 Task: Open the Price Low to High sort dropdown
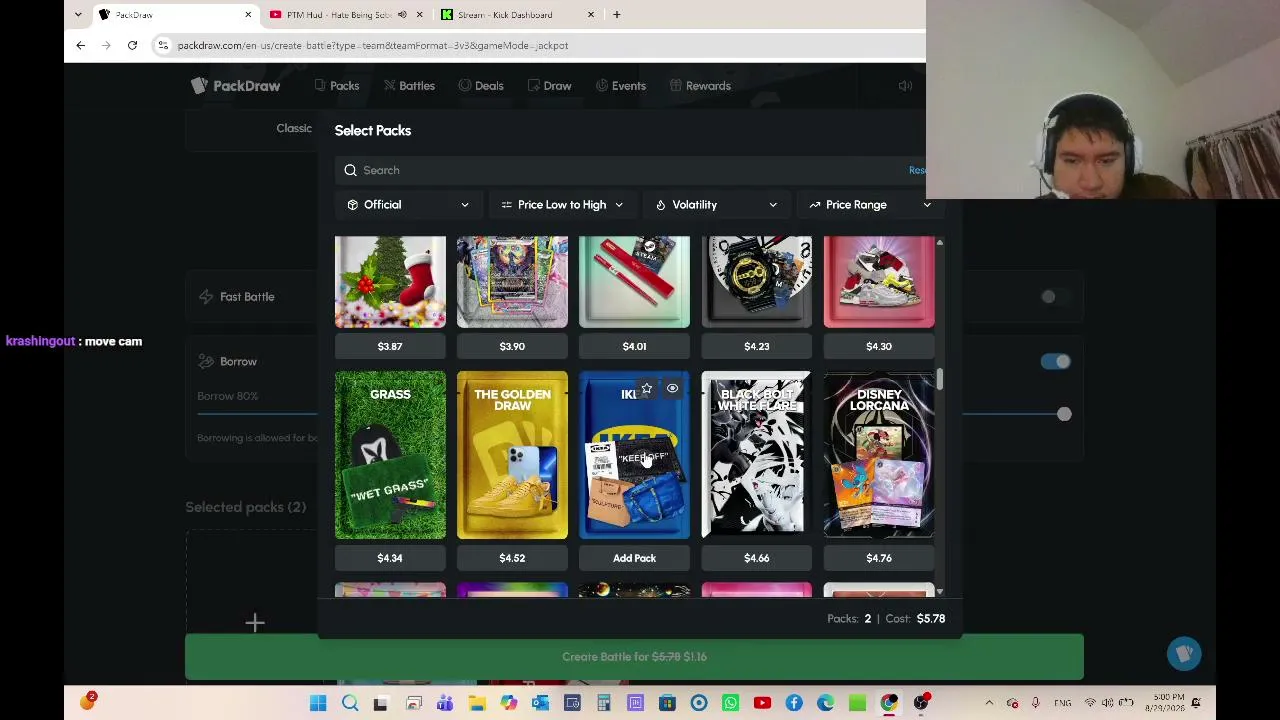562,205
